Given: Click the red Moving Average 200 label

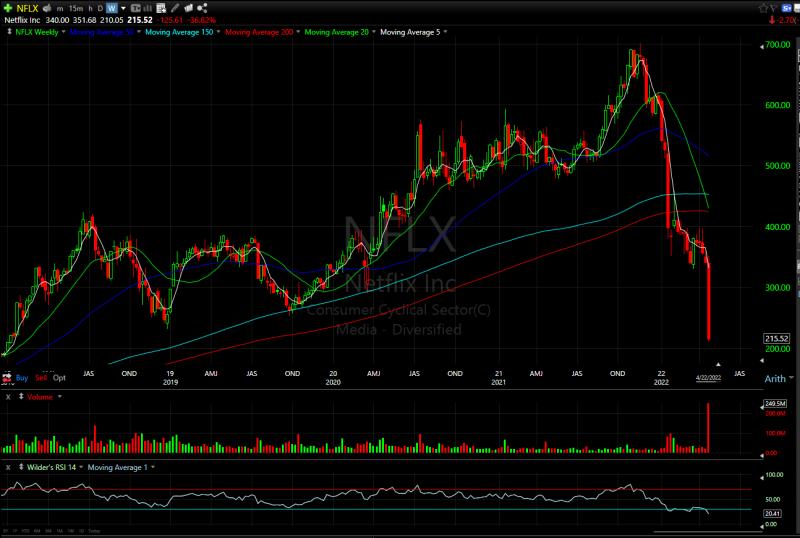Looking at the screenshot, I should [259, 32].
